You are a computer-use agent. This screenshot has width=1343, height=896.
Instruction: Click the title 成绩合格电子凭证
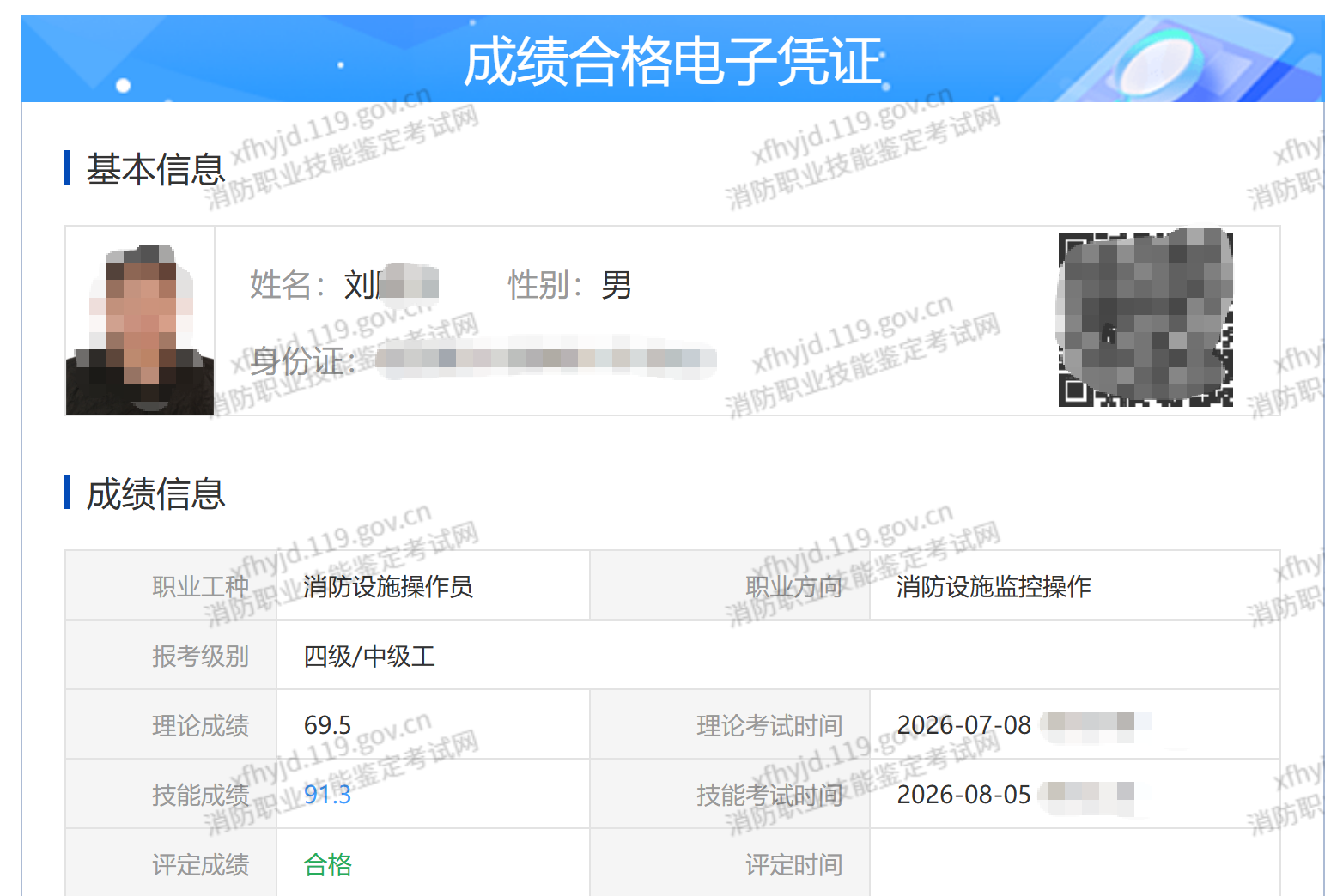pyautogui.click(x=673, y=61)
